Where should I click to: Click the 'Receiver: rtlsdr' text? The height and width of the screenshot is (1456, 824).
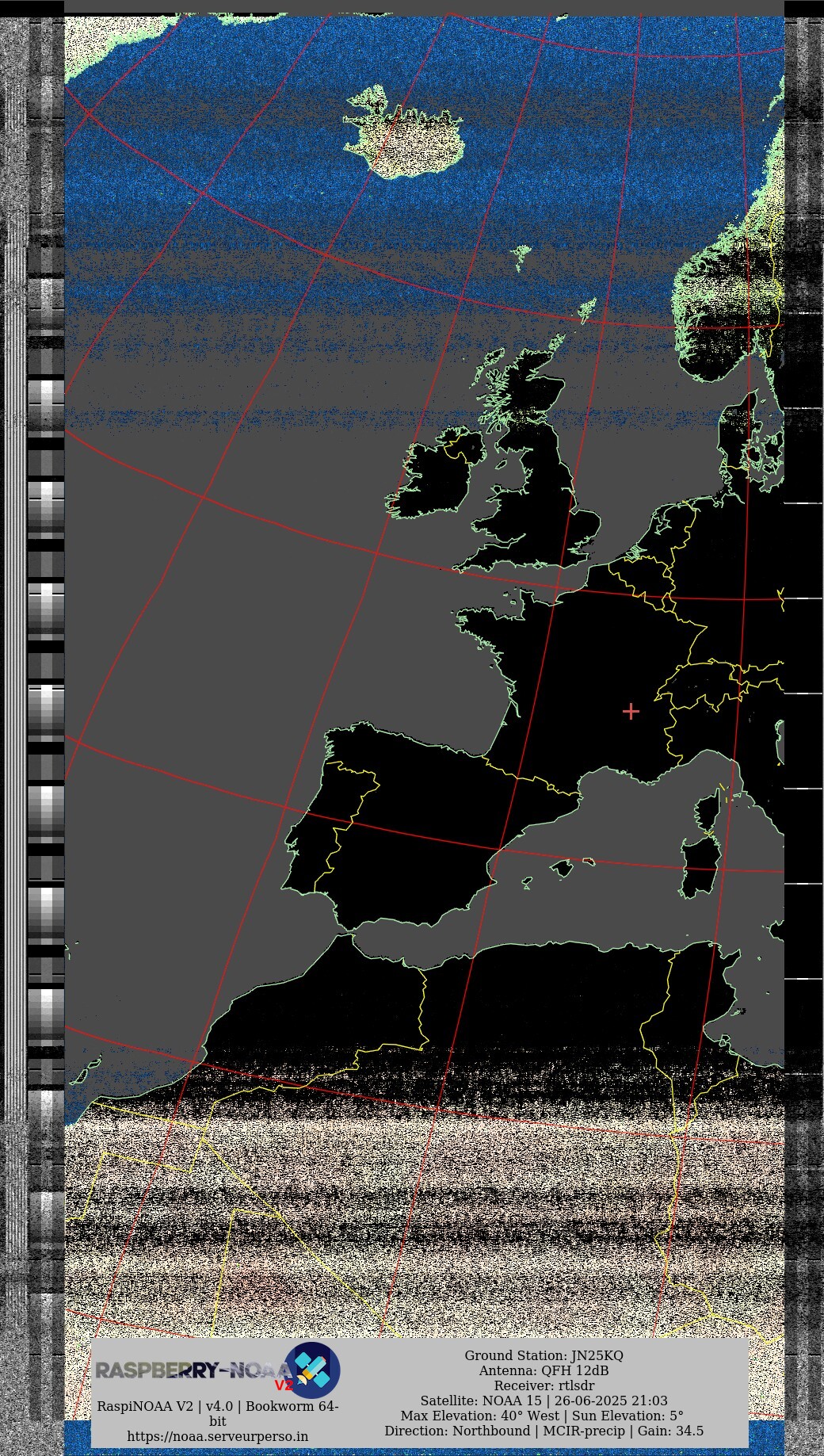pos(544,1385)
